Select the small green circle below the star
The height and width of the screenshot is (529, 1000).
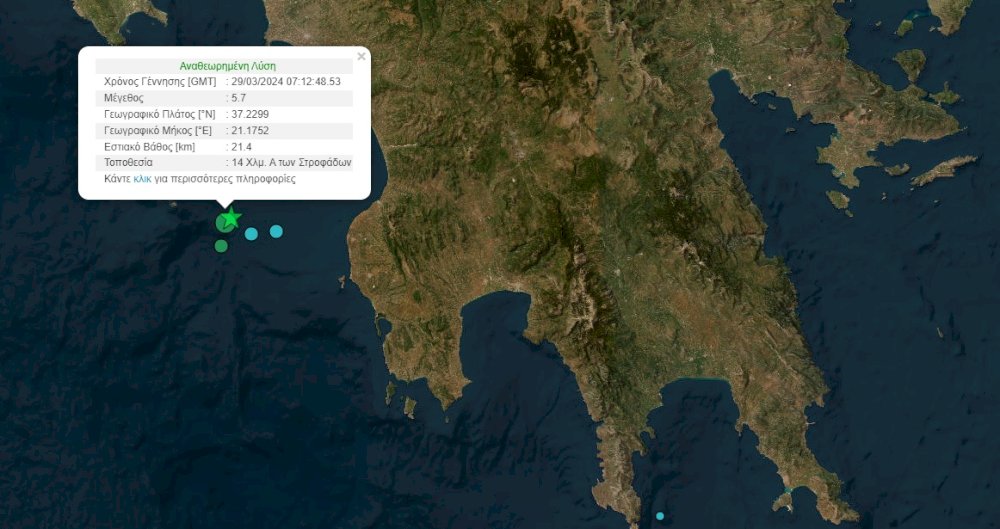[221, 246]
